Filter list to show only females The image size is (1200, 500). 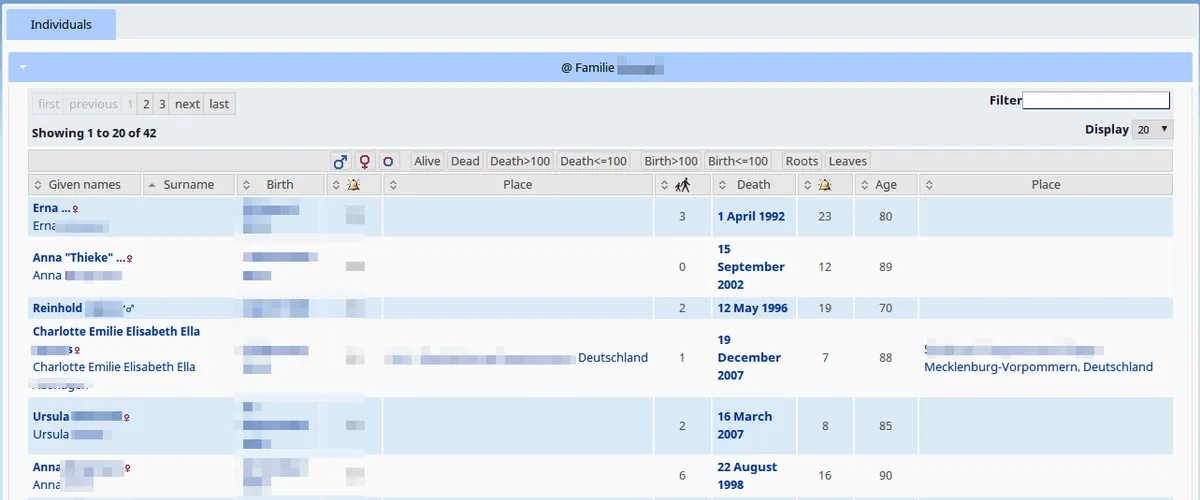[x=365, y=161]
